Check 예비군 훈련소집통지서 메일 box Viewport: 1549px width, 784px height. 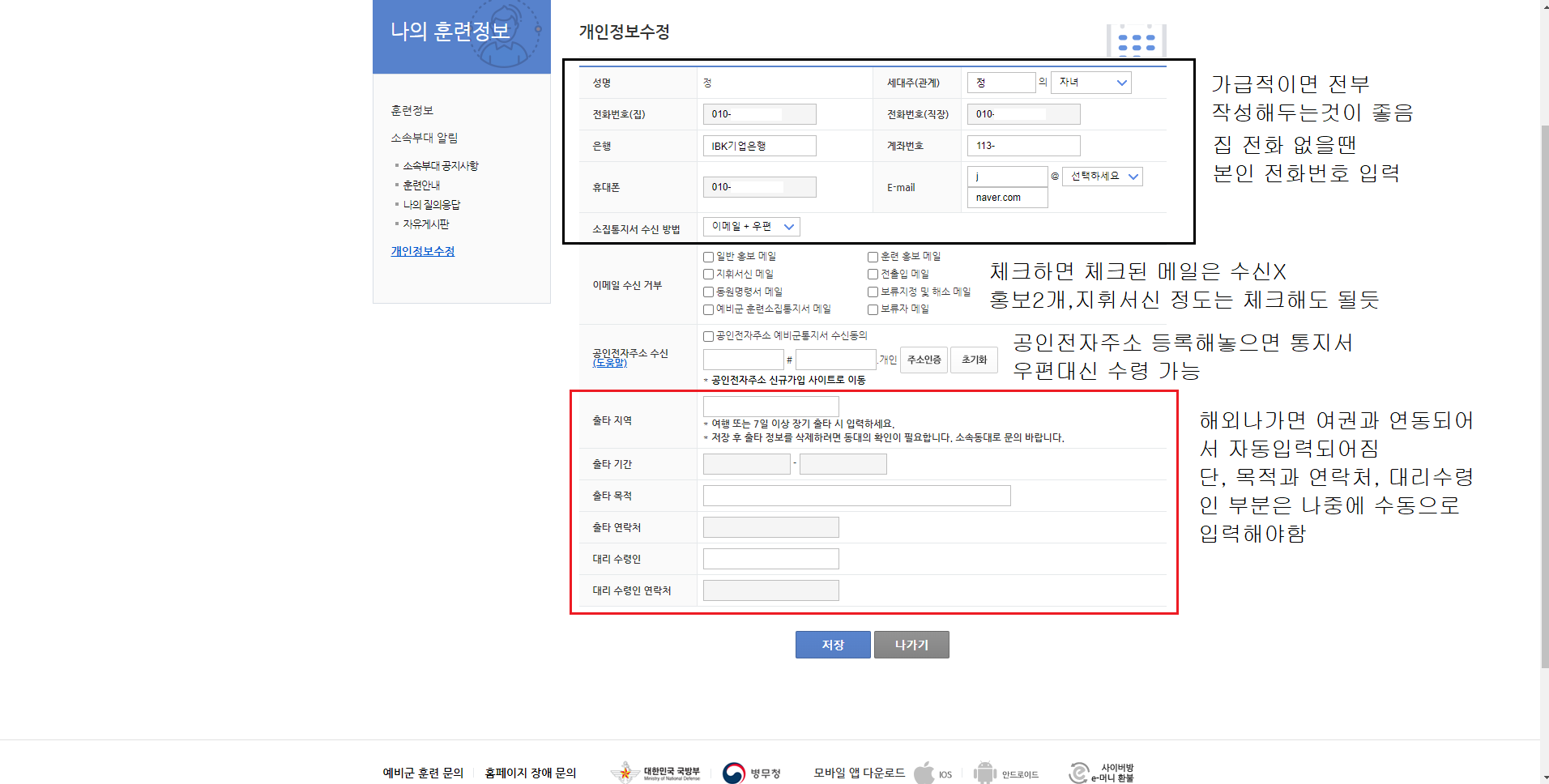tap(708, 309)
